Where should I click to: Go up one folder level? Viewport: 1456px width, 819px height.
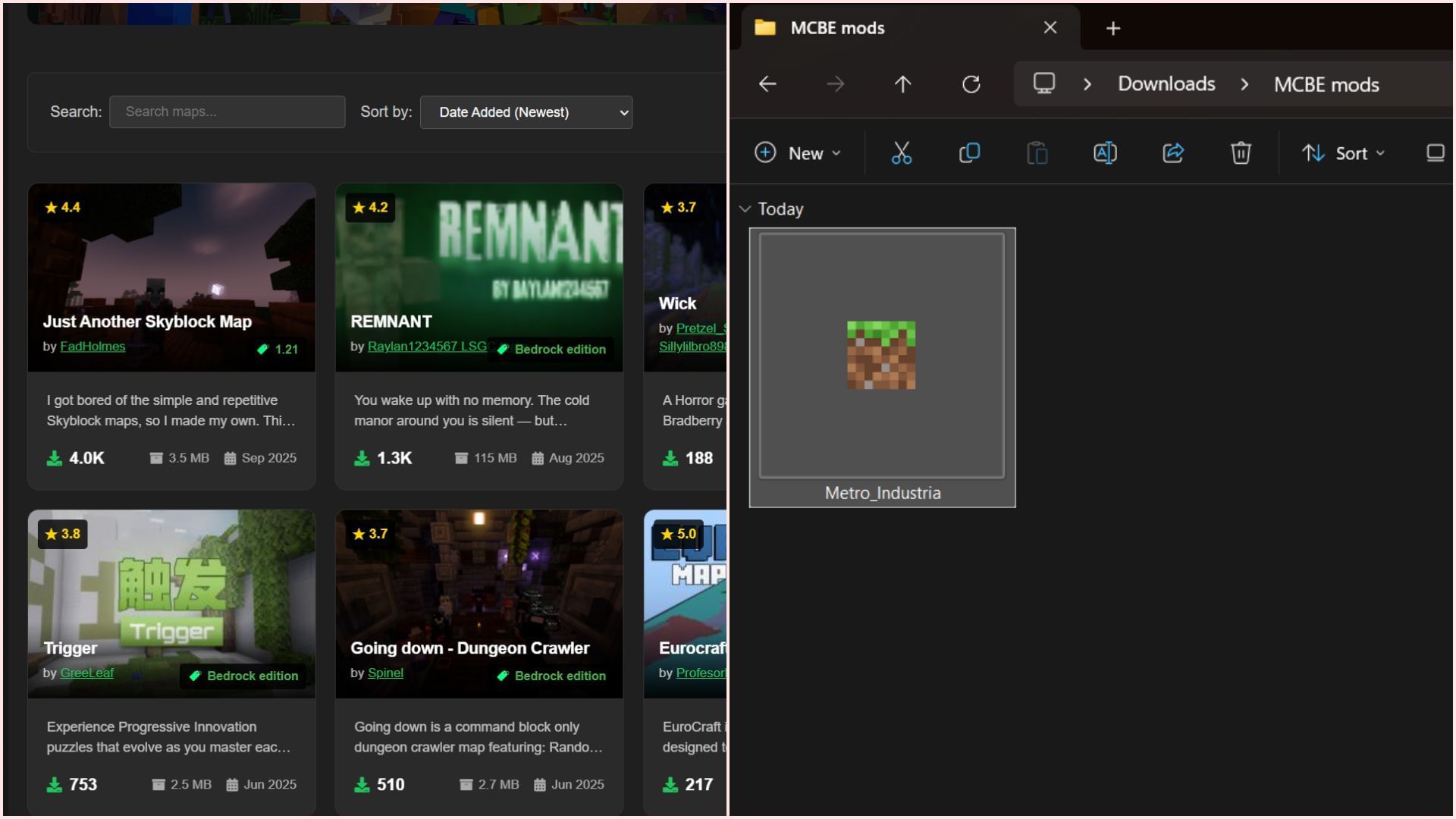click(902, 84)
